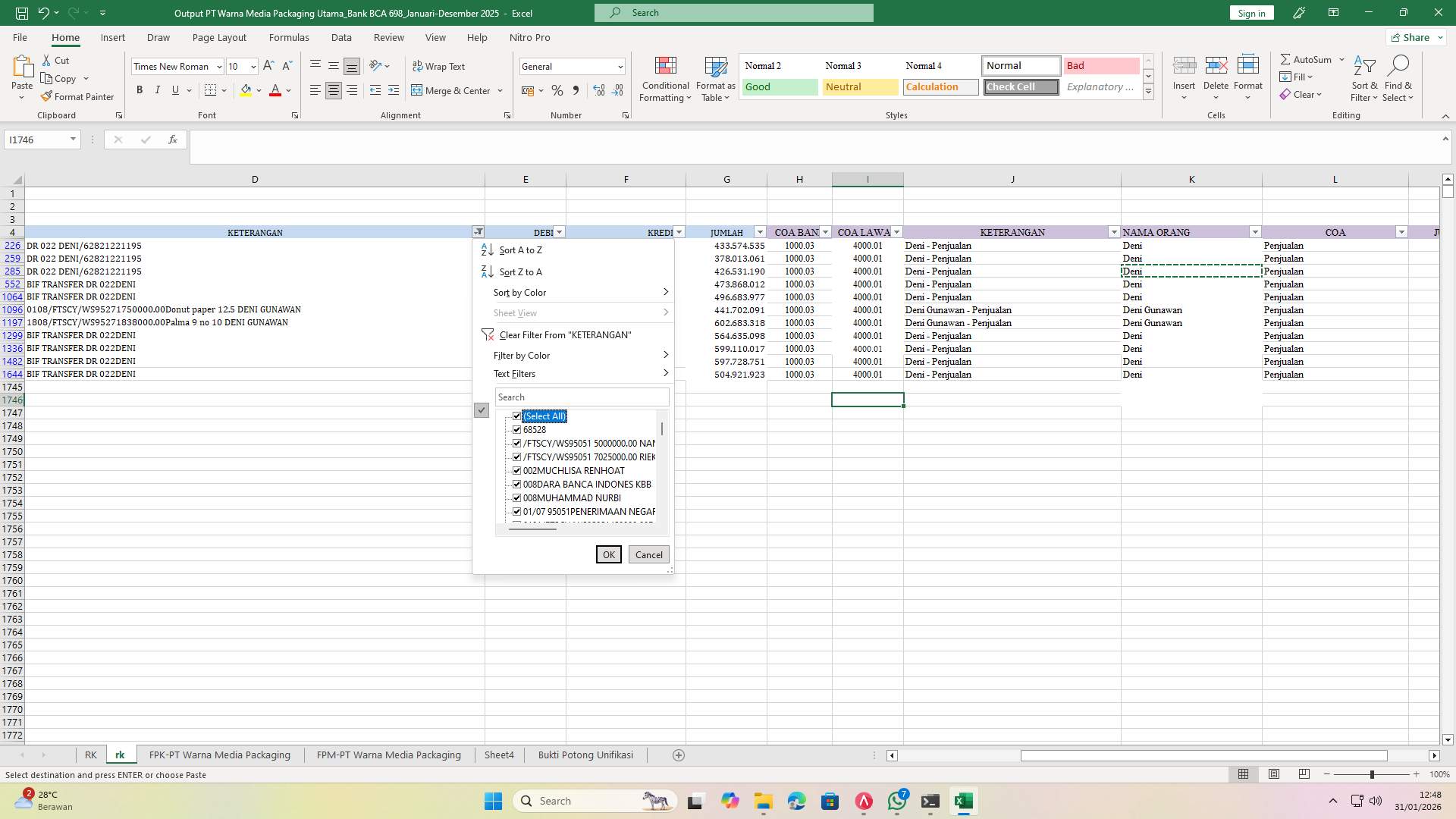Apply Percent Style number format
The image size is (1456, 819).
coord(557,90)
